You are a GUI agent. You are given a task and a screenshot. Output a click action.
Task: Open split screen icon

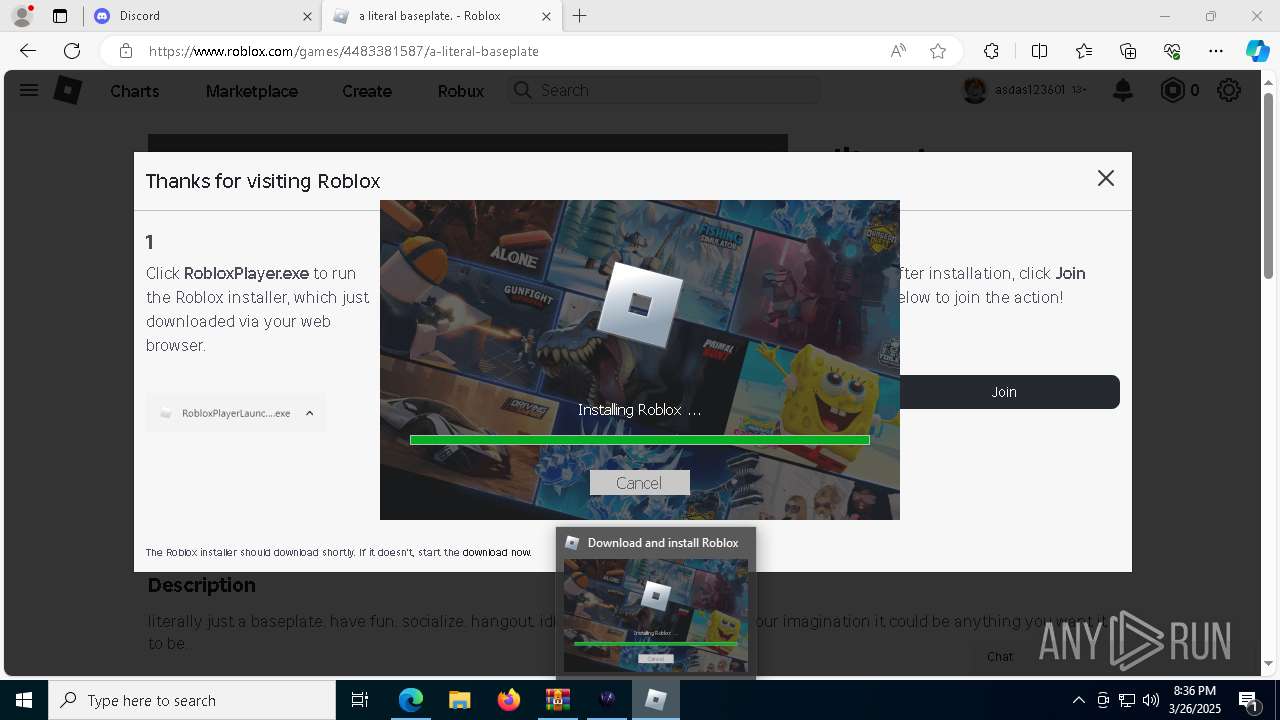1039,51
